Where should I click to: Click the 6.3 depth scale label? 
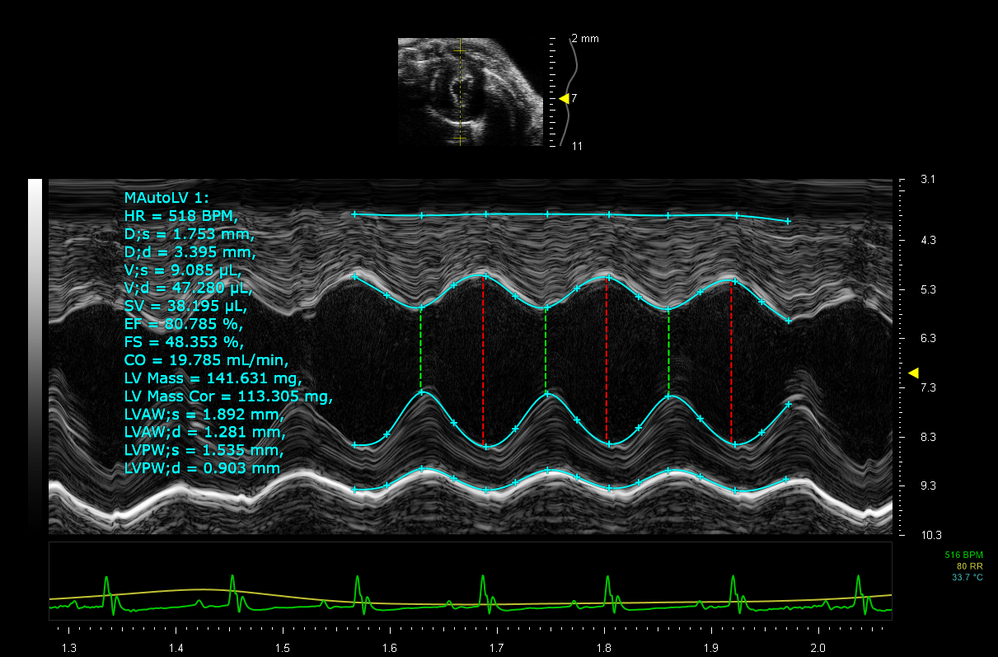(x=929, y=338)
